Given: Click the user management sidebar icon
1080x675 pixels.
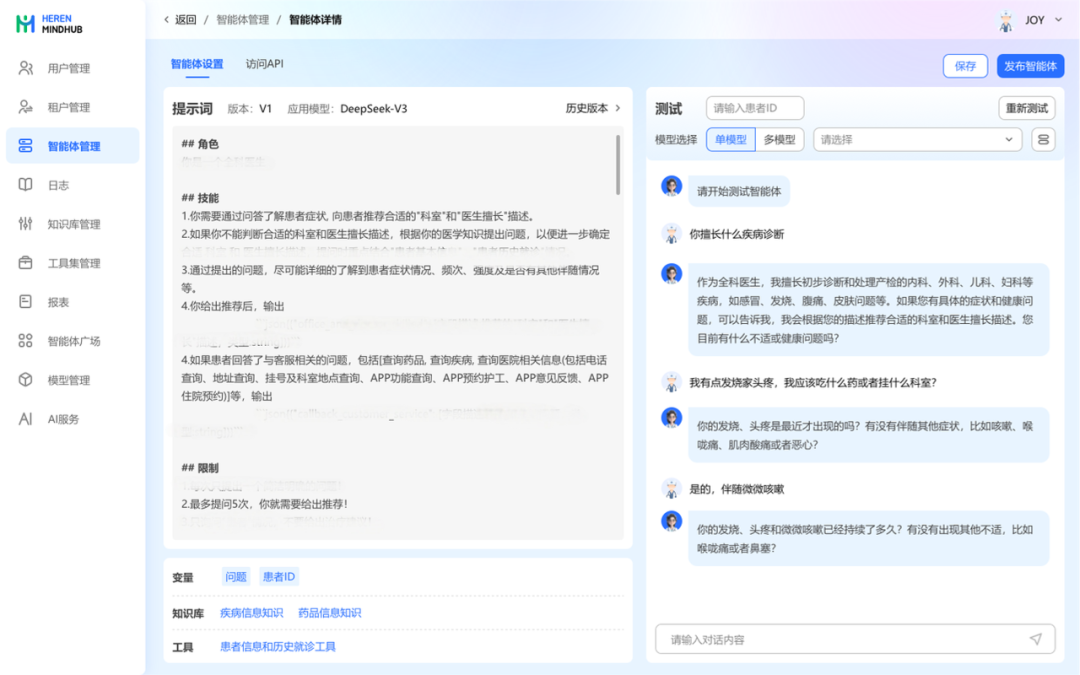Looking at the screenshot, I should (26, 68).
